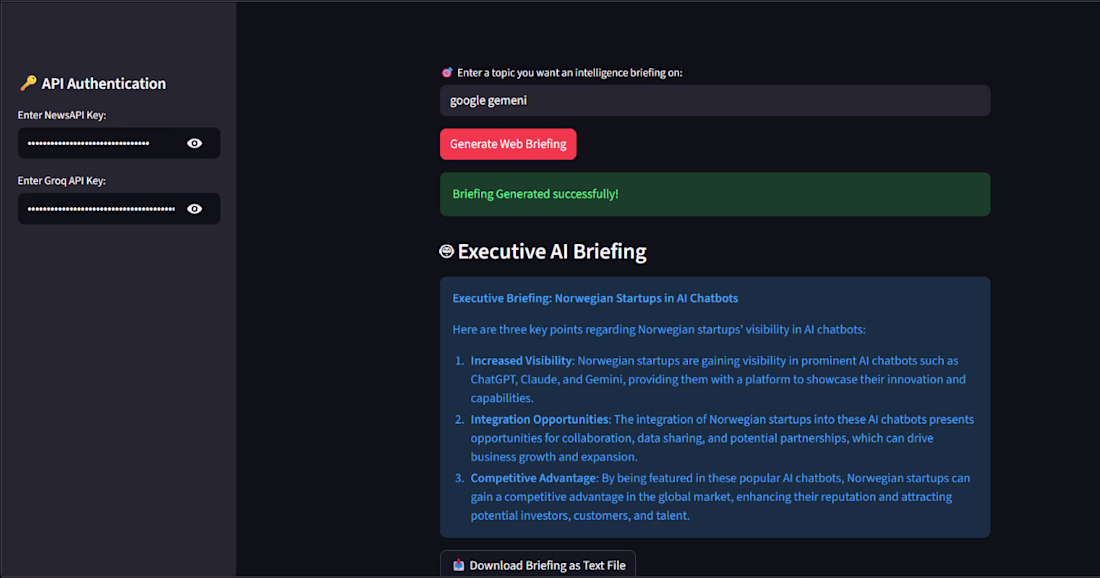The width and height of the screenshot is (1100, 578).
Task: Reveal the Groq API key via eye icon
Action: pyautogui.click(x=194, y=209)
